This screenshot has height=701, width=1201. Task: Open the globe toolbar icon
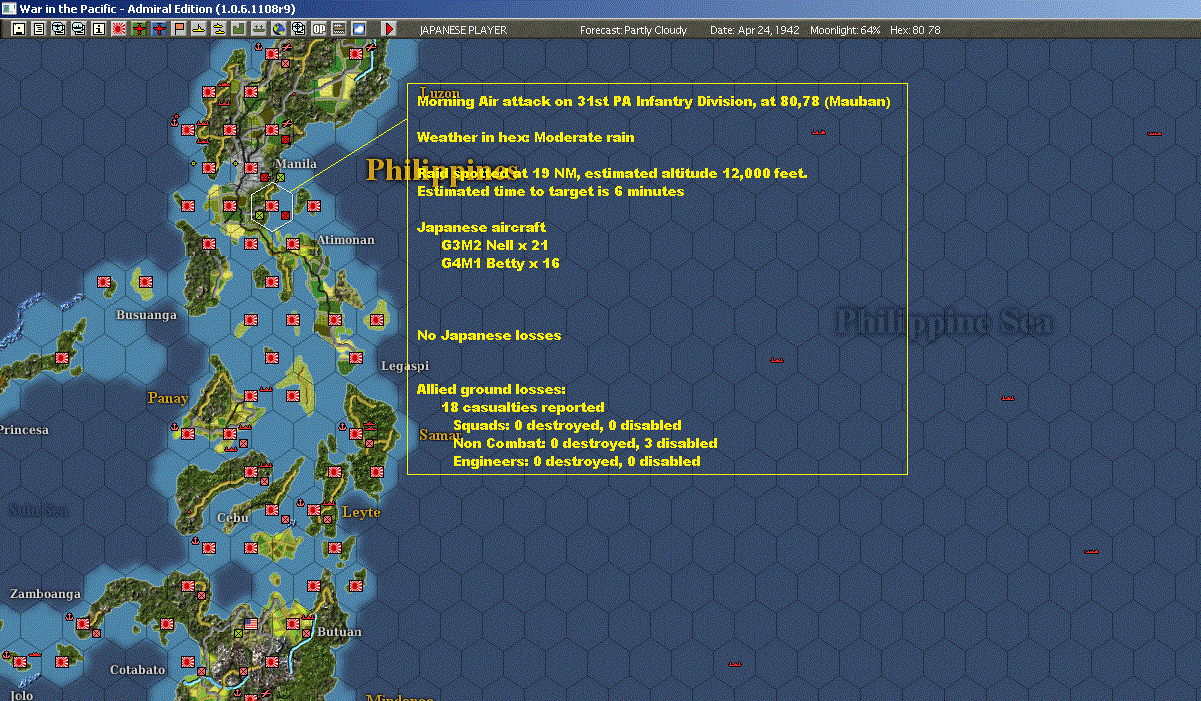tap(279, 29)
